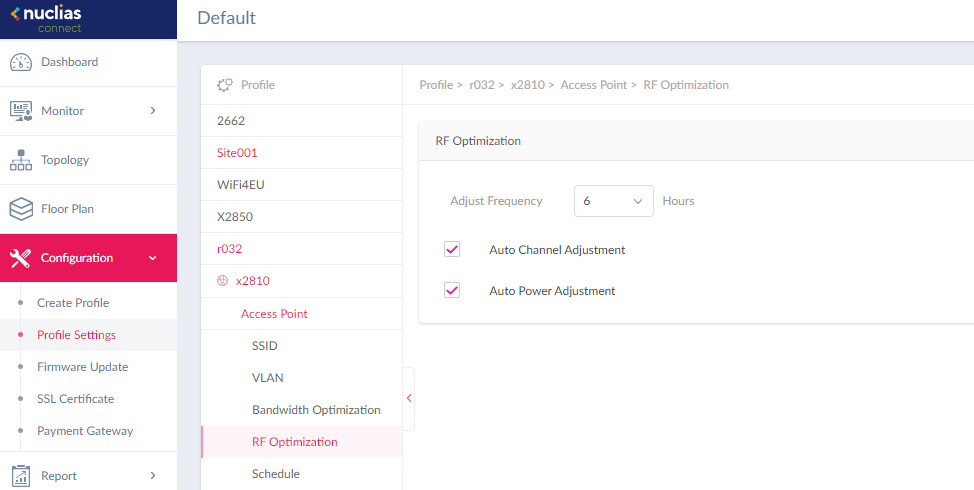Go to SSL Certificate settings
This screenshot has height=490, width=974.
pos(75,399)
